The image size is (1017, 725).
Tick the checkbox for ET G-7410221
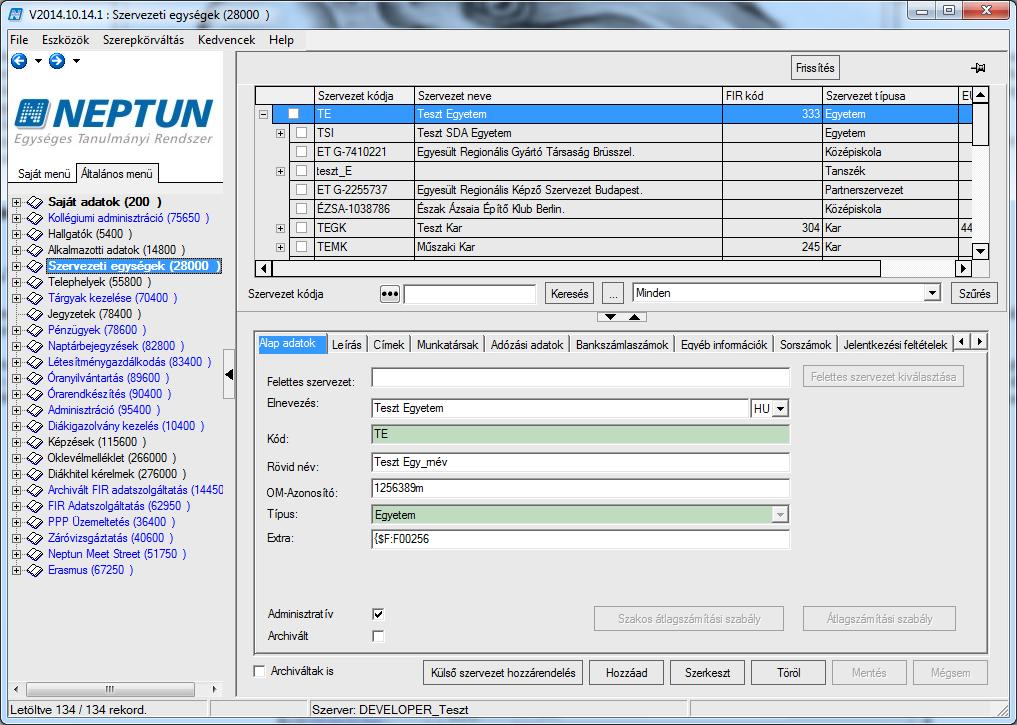pyautogui.click(x=301, y=152)
